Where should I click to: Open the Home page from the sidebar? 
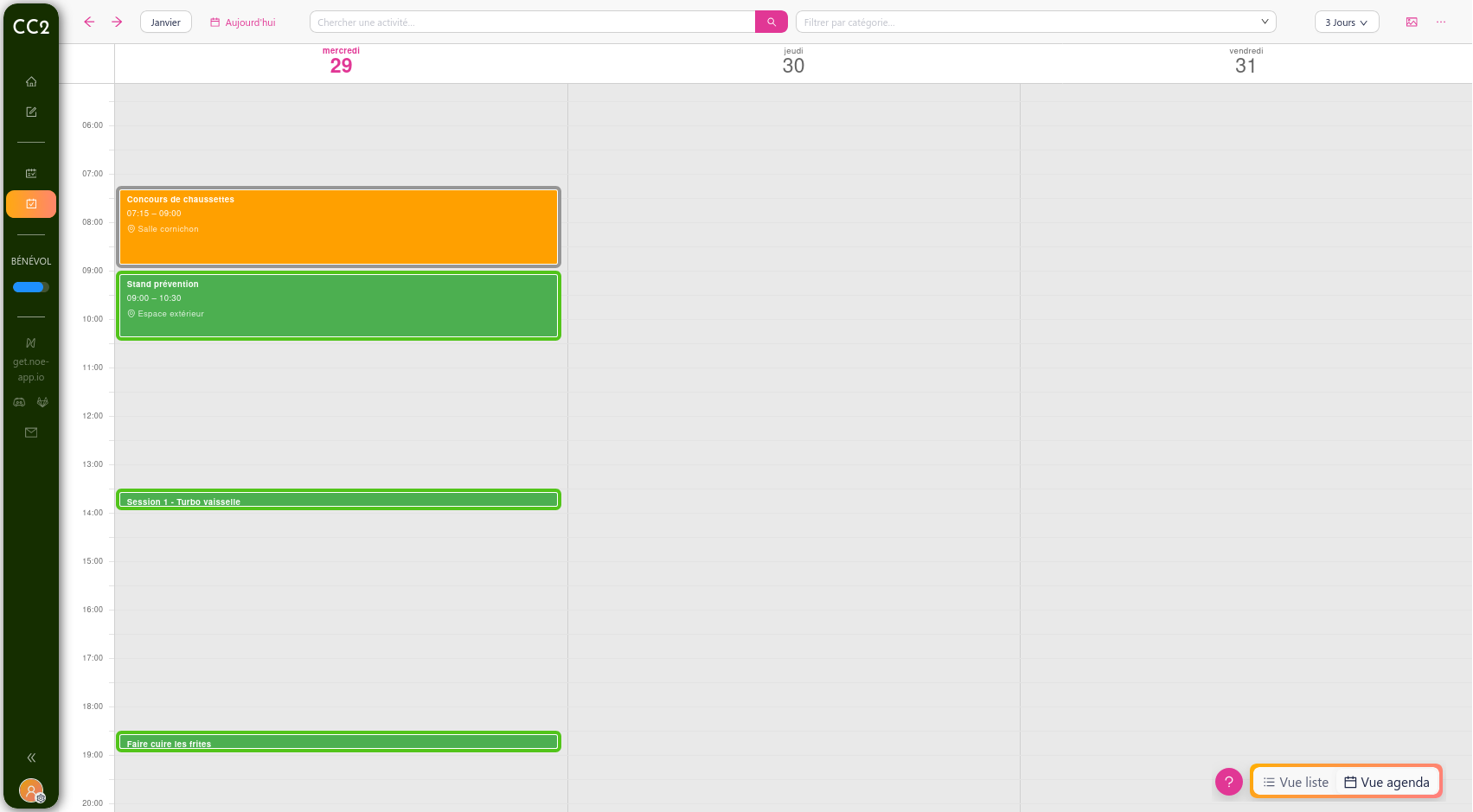[30, 81]
